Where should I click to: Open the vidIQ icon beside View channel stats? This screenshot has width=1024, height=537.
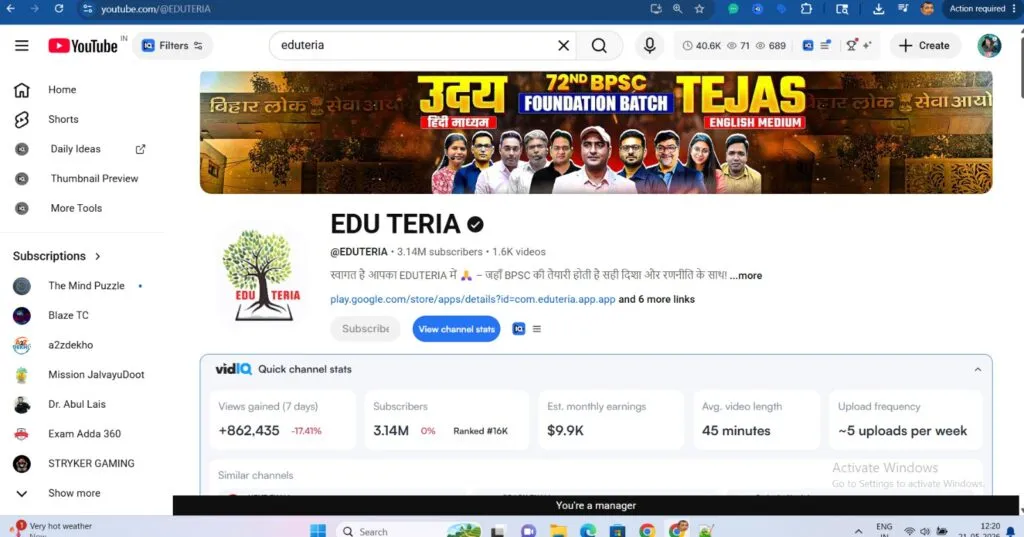click(x=519, y=329)
